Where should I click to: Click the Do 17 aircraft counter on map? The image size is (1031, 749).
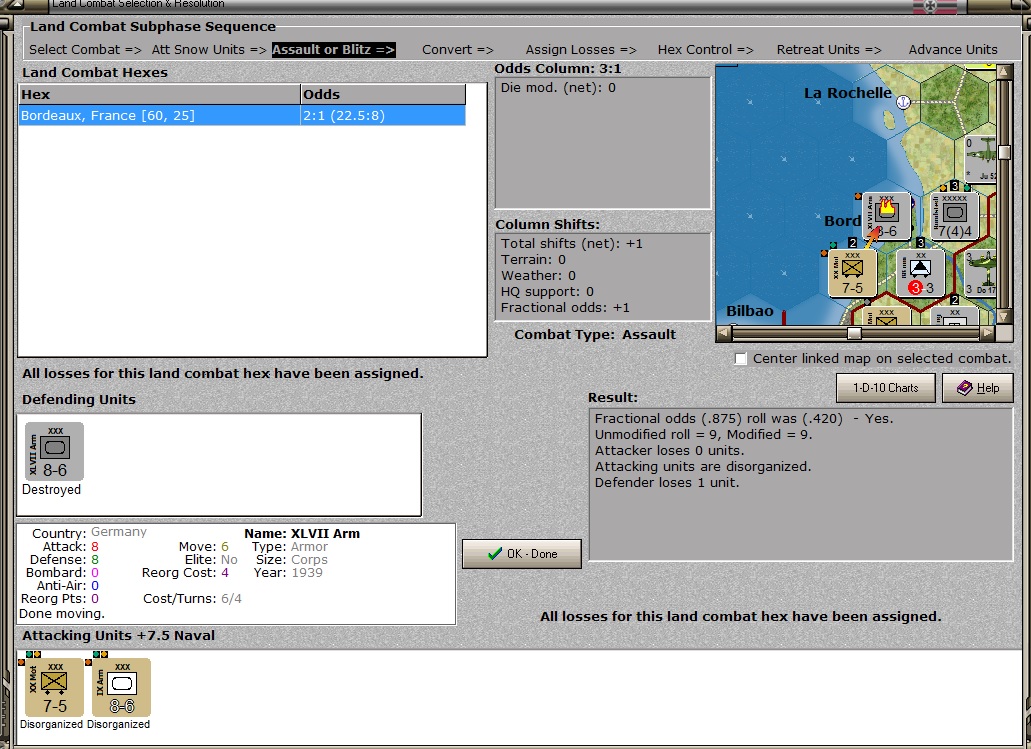[981, 273]
